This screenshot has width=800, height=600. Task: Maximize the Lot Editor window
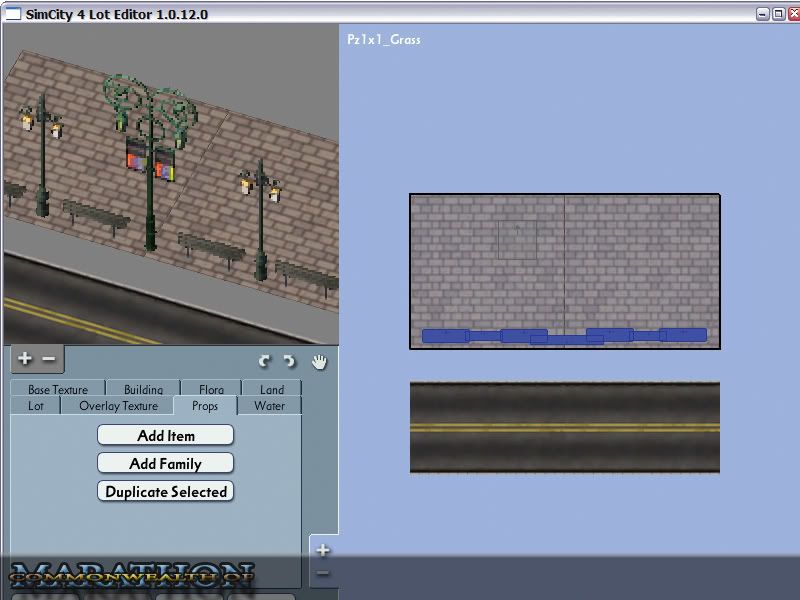point(779,14)
